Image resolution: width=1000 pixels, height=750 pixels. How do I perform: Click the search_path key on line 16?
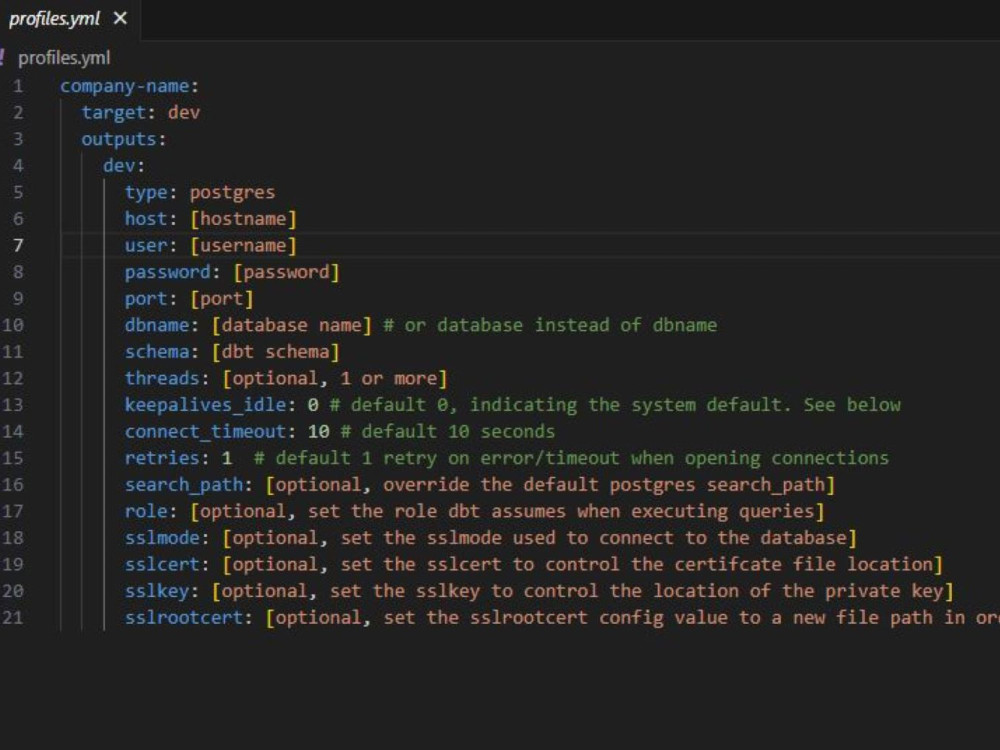pyautogui.click(x=184, y=485)
